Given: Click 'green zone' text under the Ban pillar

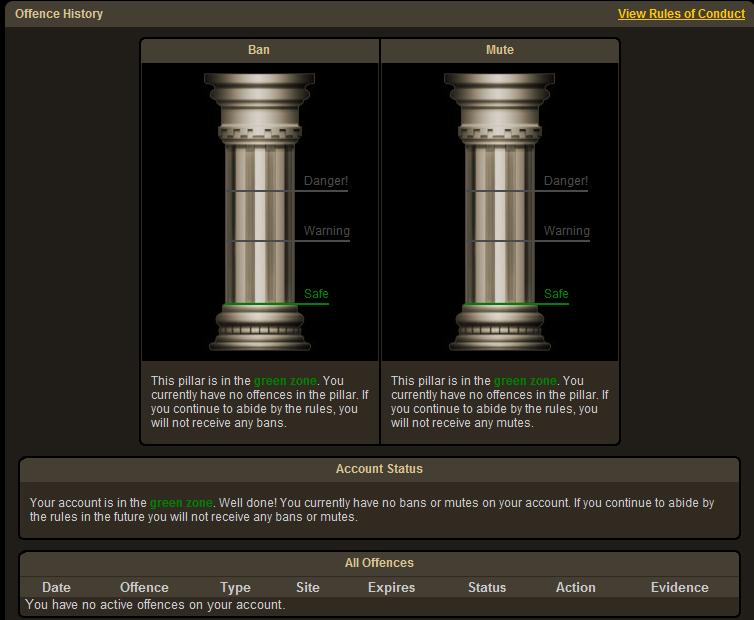Looking at the screenshot, I should click(285, 381).
